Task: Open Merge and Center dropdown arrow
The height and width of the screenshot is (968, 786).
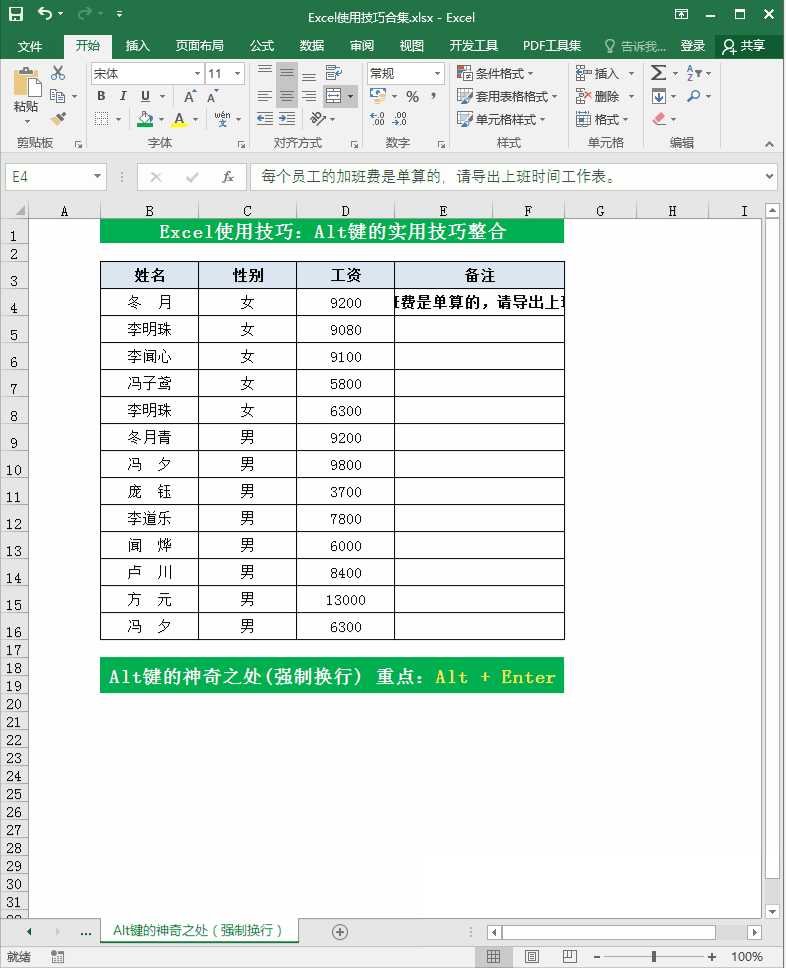Action: (x=351, y=96)
